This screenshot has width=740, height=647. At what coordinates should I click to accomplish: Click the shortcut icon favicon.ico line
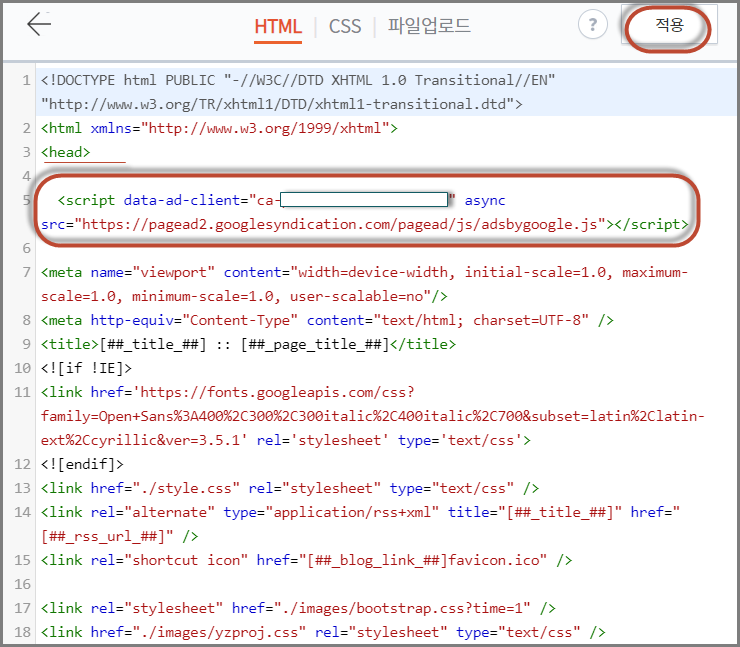tap(306, 561)
